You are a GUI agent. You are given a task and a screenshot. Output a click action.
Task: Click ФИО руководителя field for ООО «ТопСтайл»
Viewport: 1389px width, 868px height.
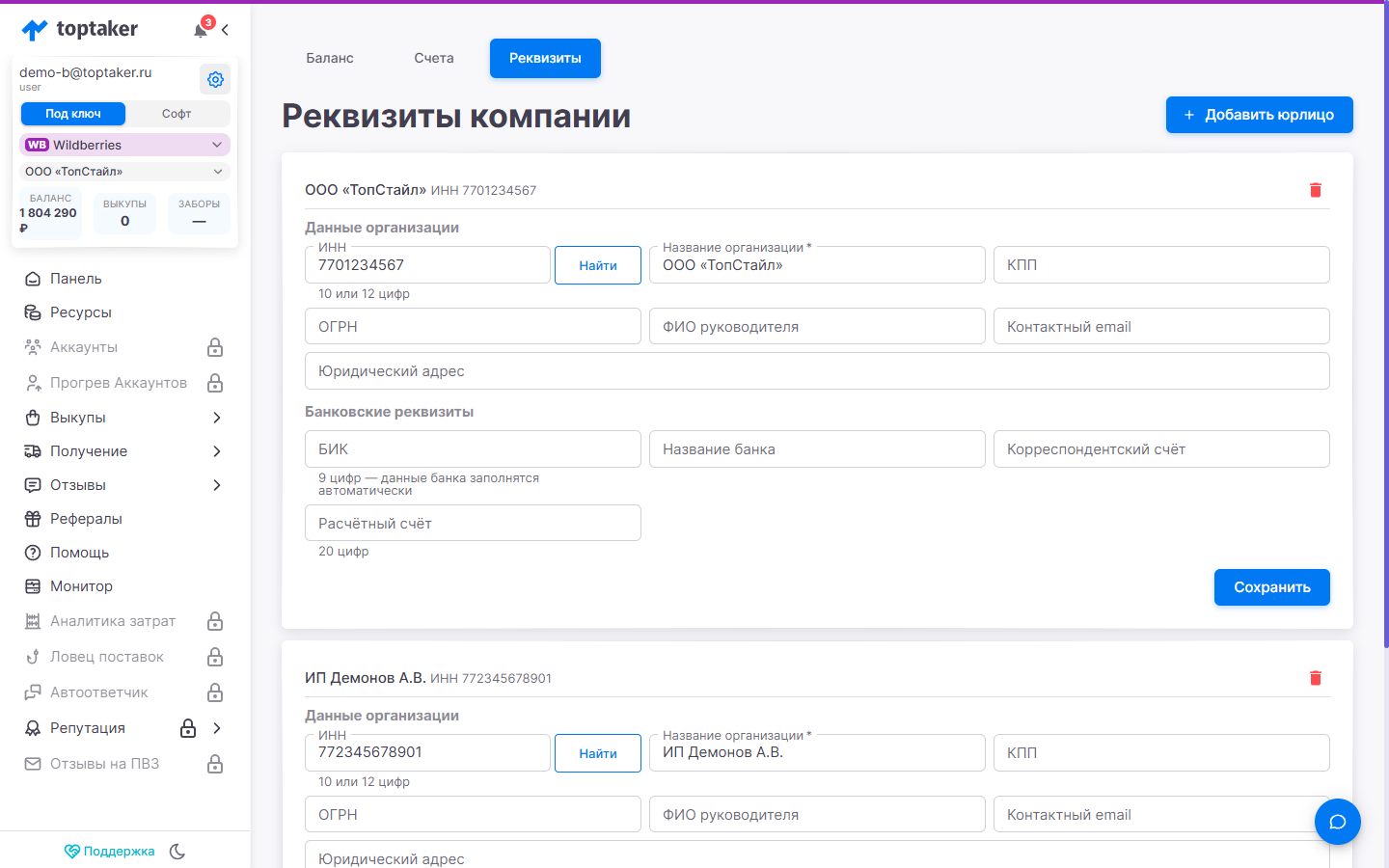[817, 326]
